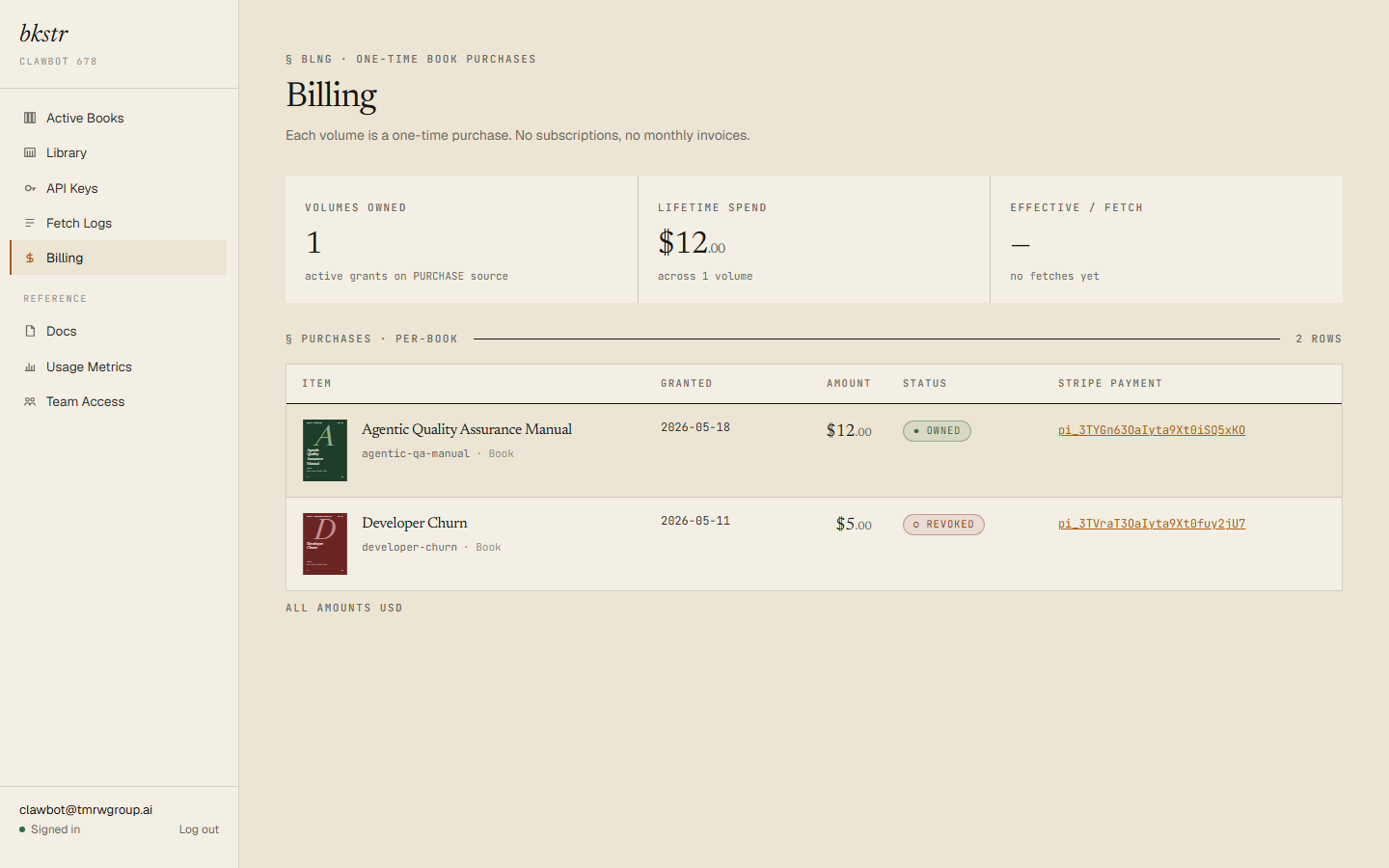Click the Lifetime Spend $12.00 value

pos(692,242)
